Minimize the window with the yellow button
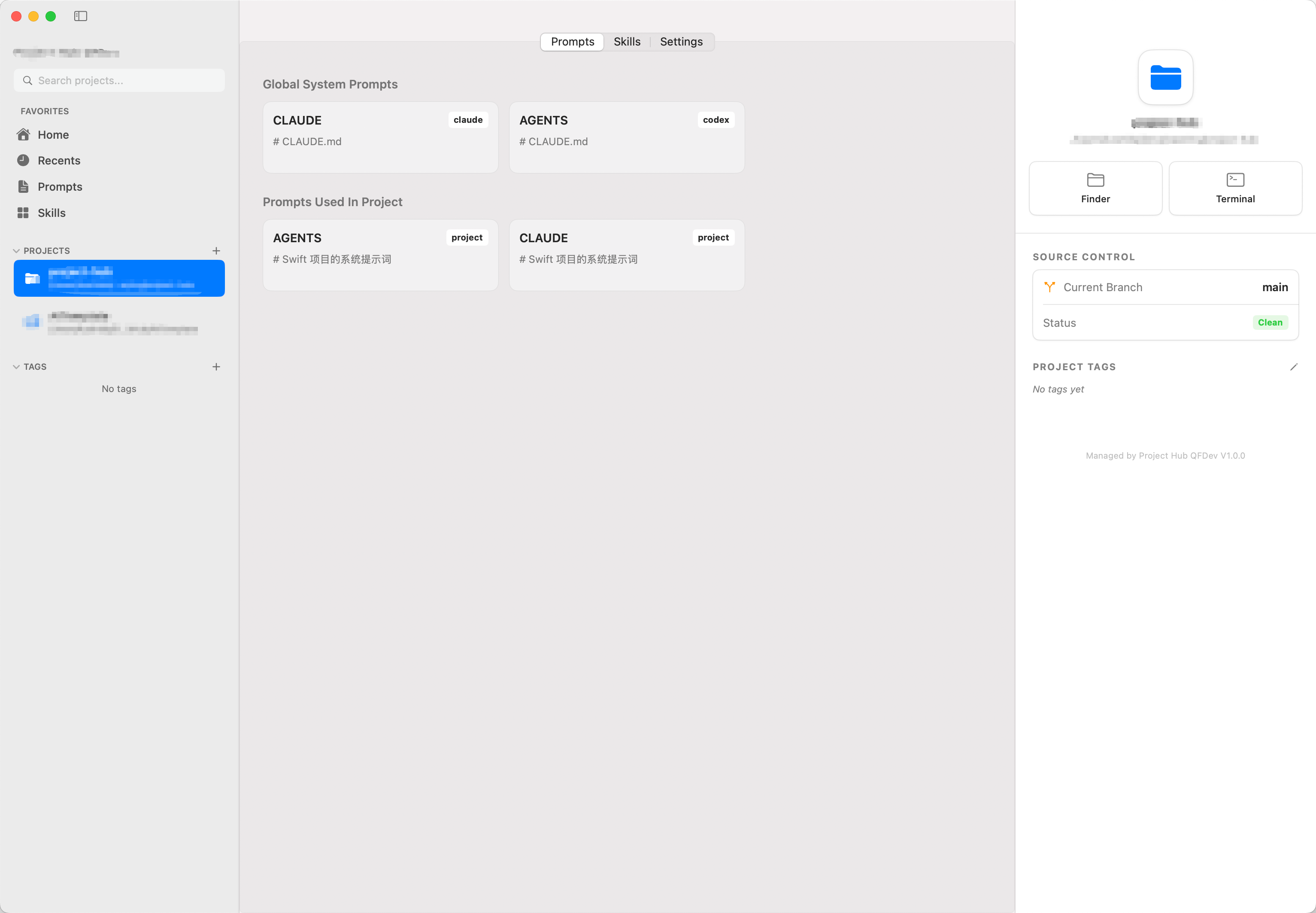Viewport: 1316px width, 913px height. (x=34, y=16)
